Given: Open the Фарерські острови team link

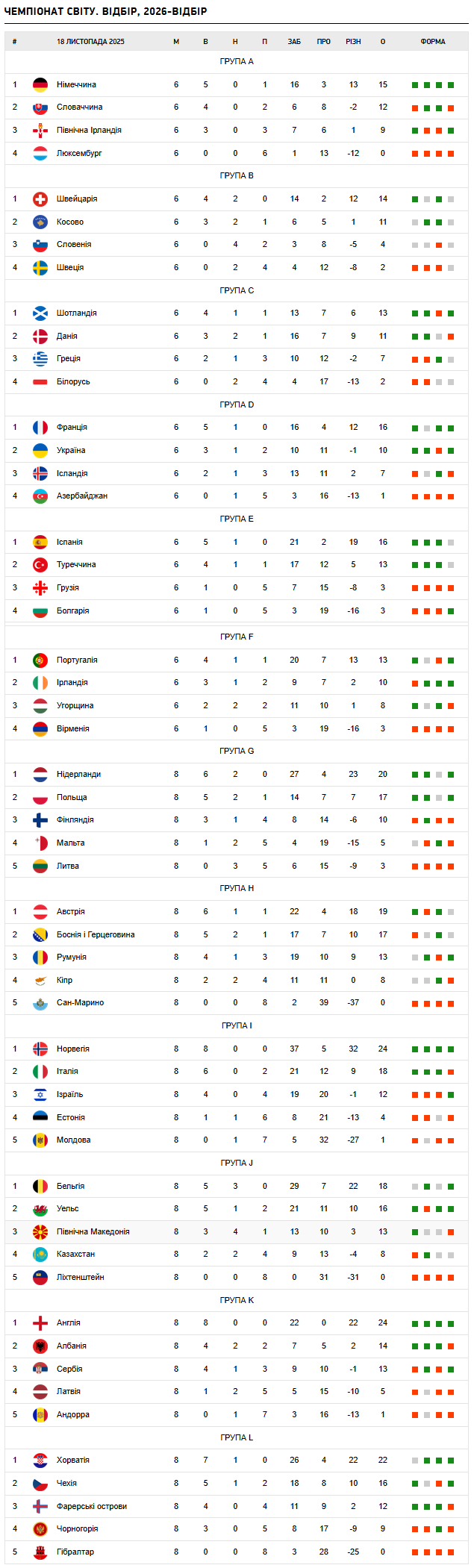Looking at the screenshot, I should click(x=92, y=1507).
